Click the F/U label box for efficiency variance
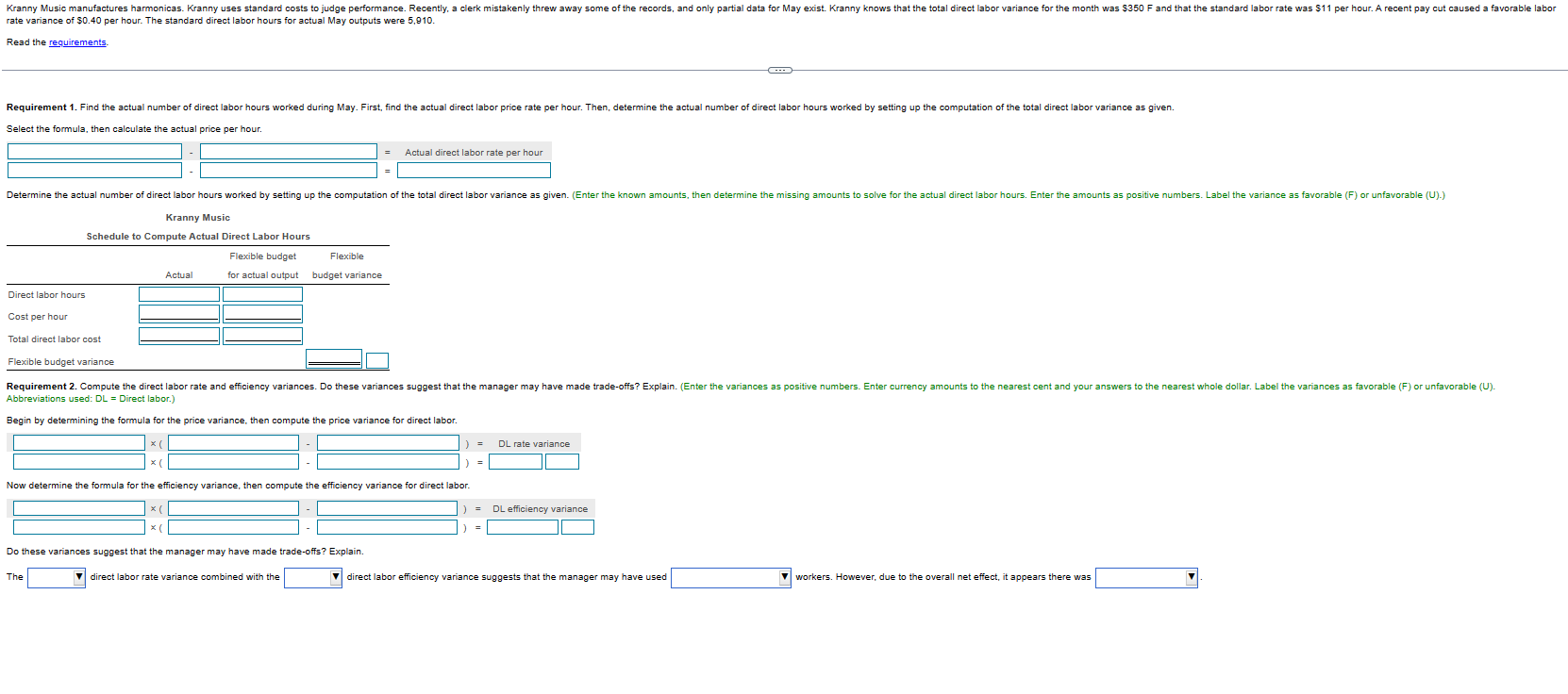Image resolution: width=1568 pixels, height=694 pixels. (577, 527)
